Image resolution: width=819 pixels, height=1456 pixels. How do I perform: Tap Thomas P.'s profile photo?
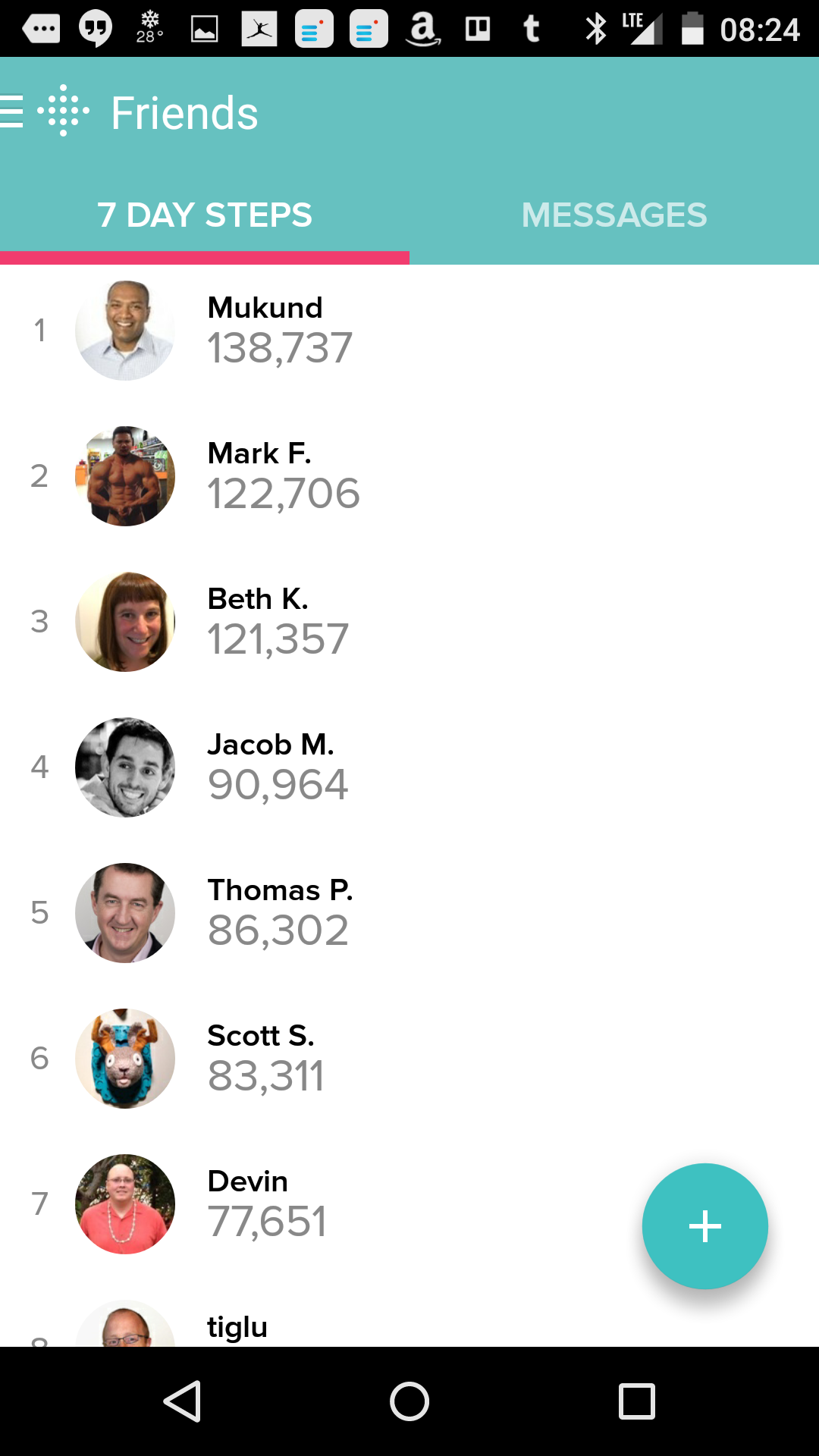(125, 913)
